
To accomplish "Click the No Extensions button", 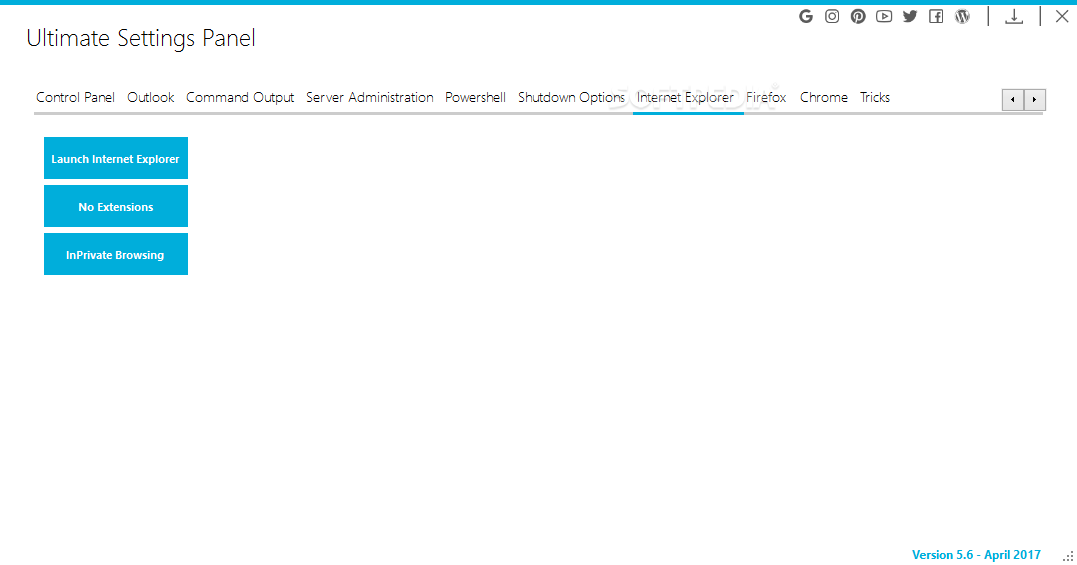I will click(x=115, y=207).
